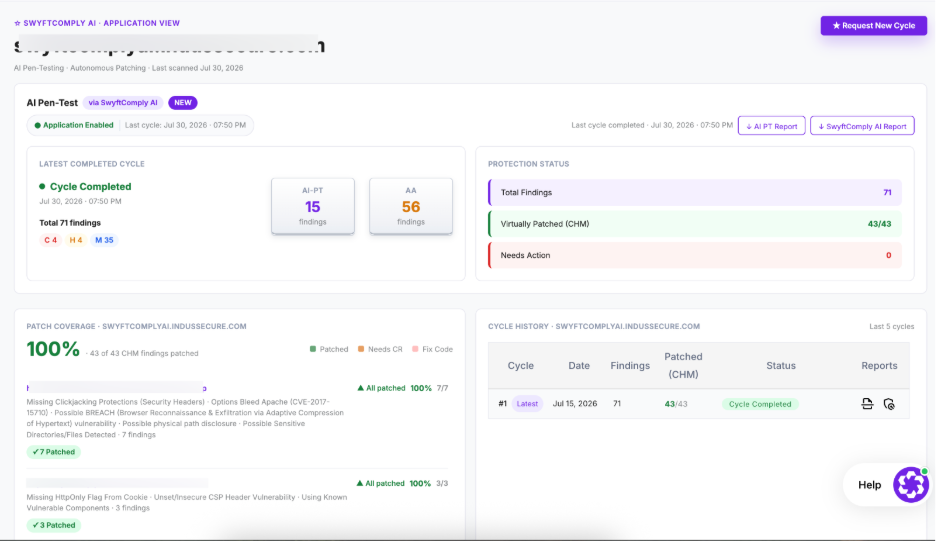Click the Medium M 35 severity badge
This screenshot has width=936, height=541.
104,240
